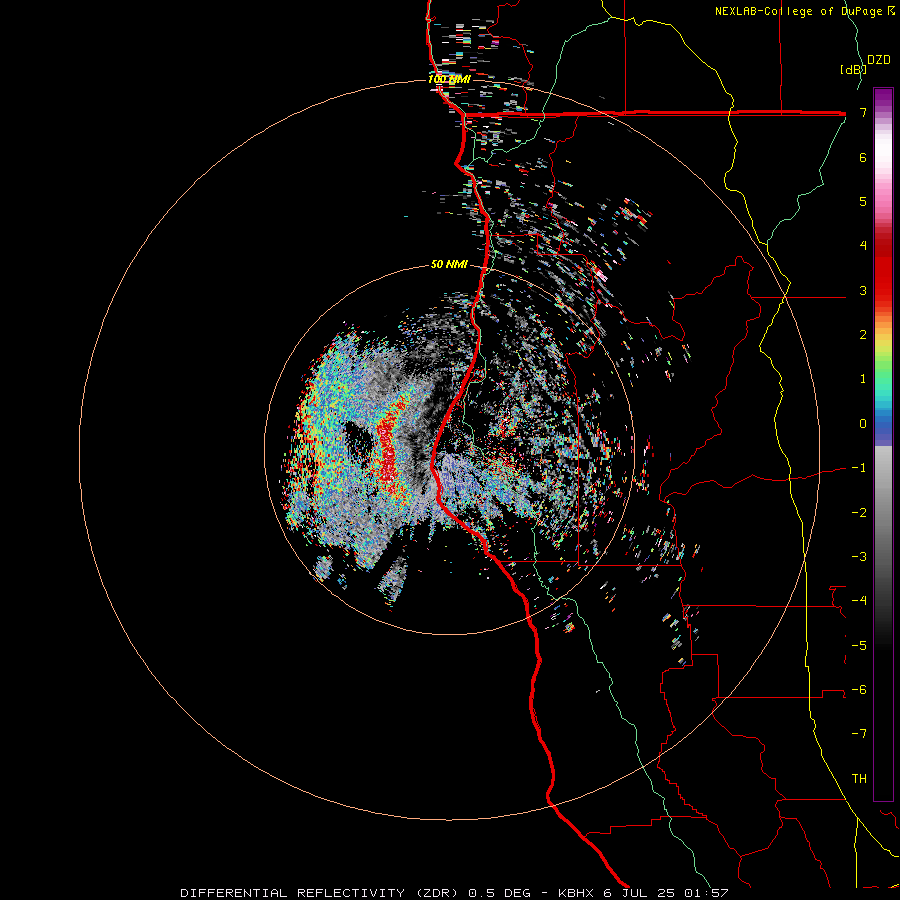Click the 50 NMI range ring label
This screenshot has width=900, height=900.
[x=449, y=264]
